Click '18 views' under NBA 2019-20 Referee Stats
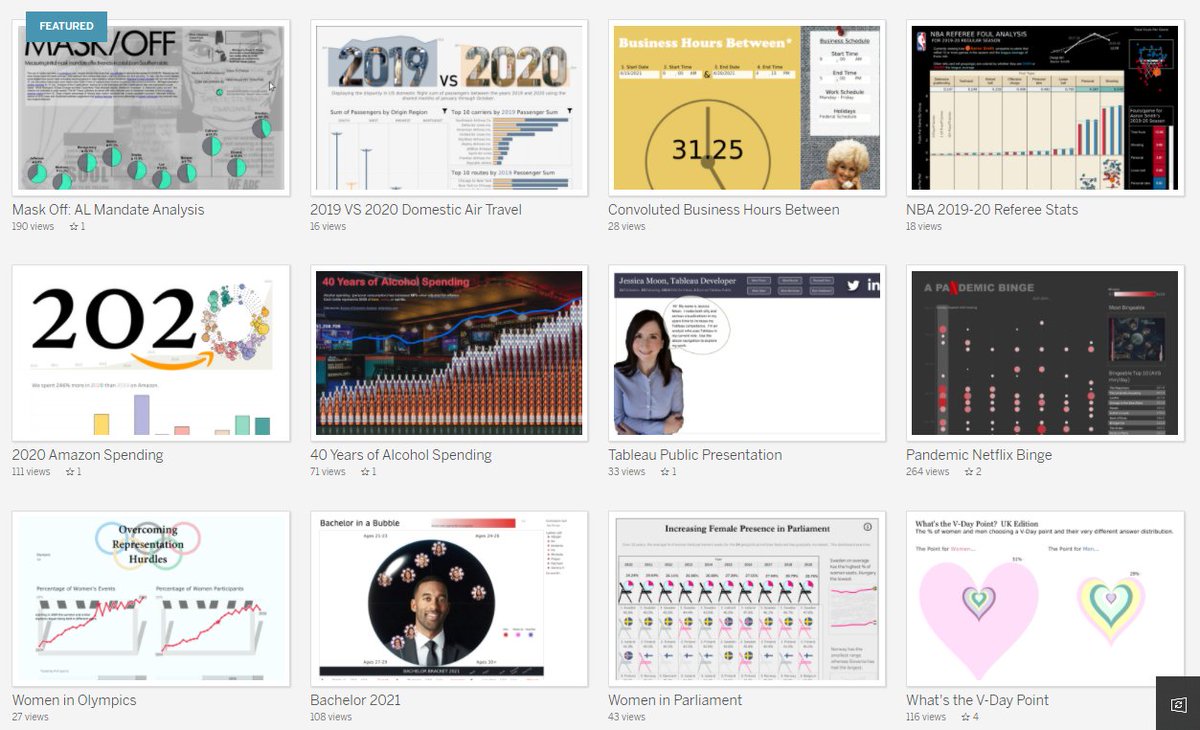Image resolution: width=1200 pixels, height=730 pixels. click(924, 227)
